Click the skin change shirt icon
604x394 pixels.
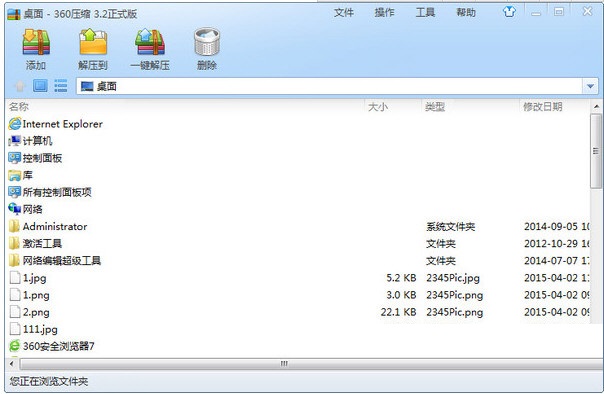[509, 12]
